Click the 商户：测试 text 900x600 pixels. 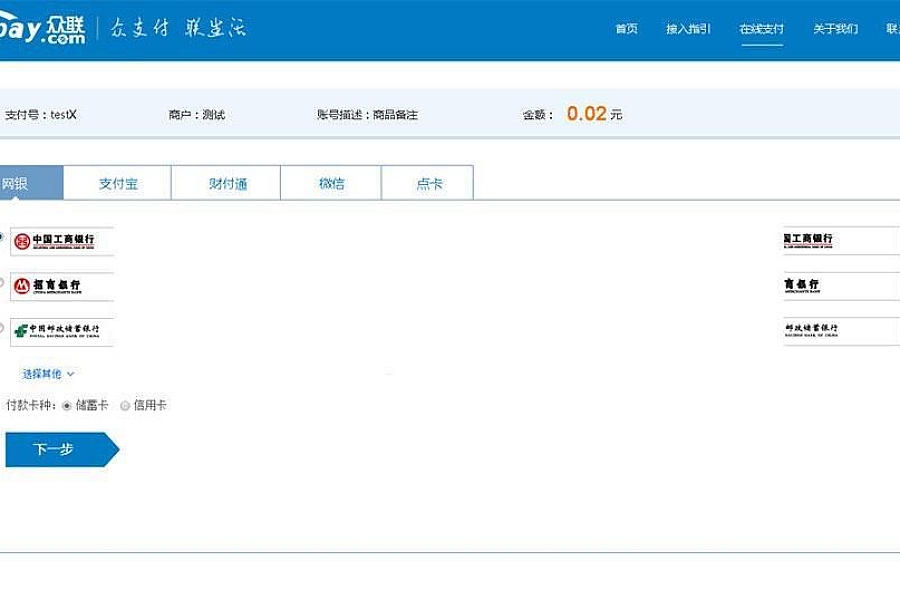click(x=197, y=115)
